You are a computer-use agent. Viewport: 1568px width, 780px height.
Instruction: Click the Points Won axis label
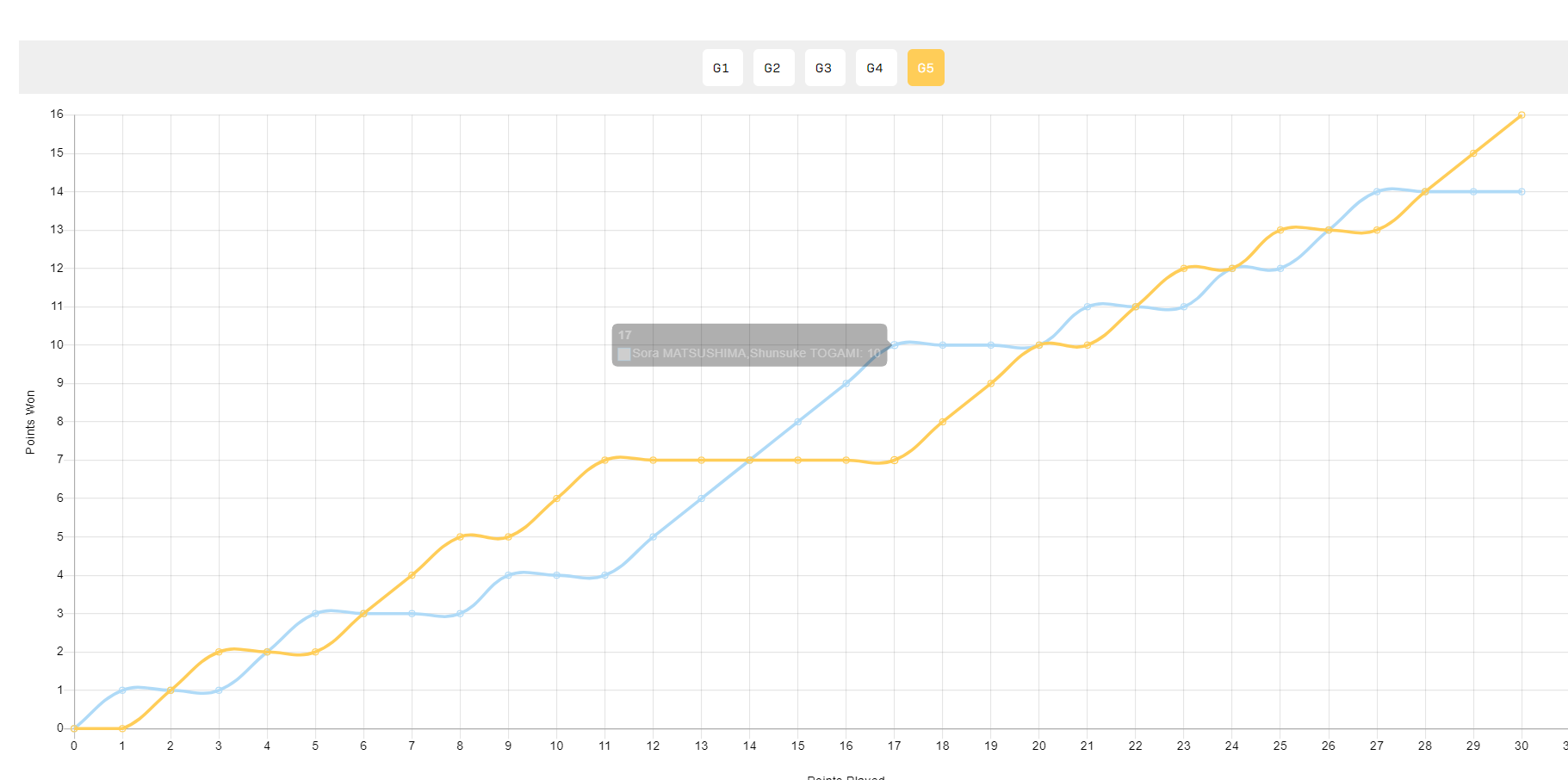[x=30, y=422]
